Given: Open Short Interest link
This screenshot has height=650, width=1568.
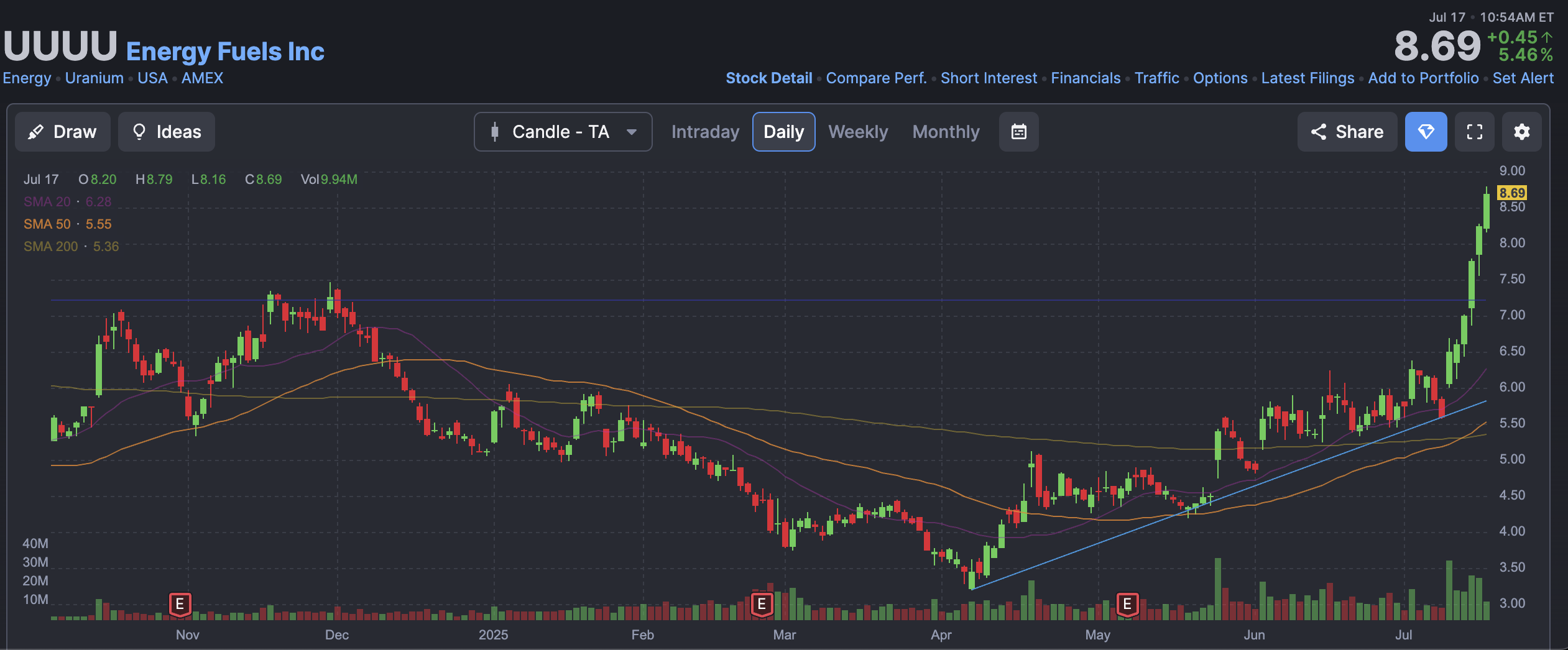Looking at the screenshot, I should (x=989, y=78).
